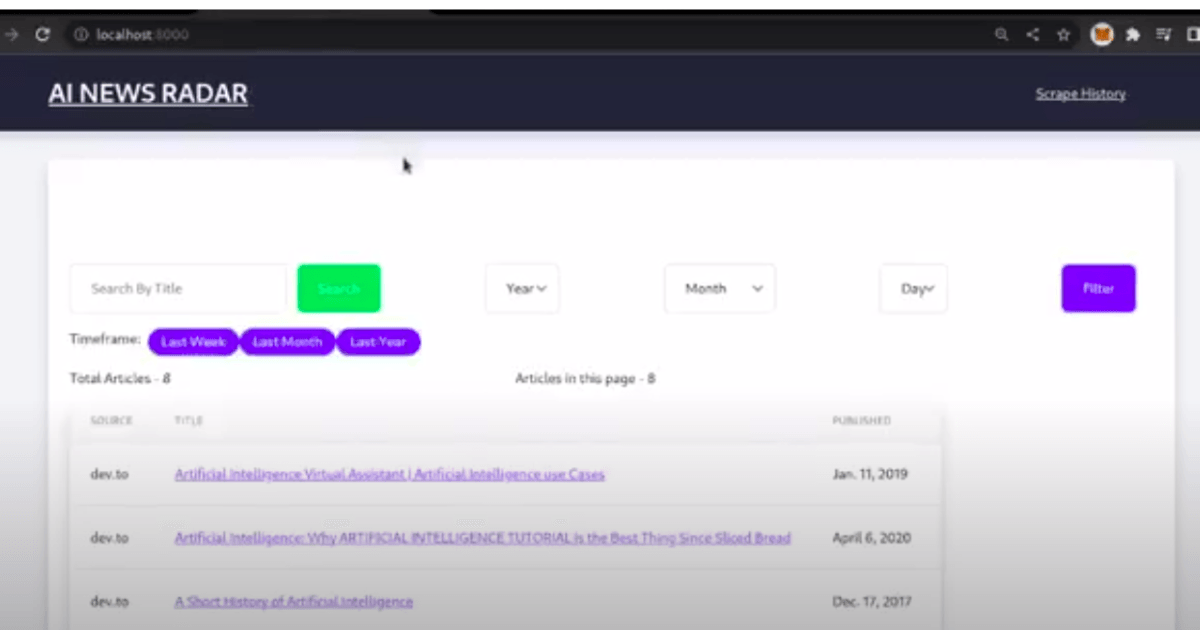Select the Last Week timeframe pill

pos(192,341)
